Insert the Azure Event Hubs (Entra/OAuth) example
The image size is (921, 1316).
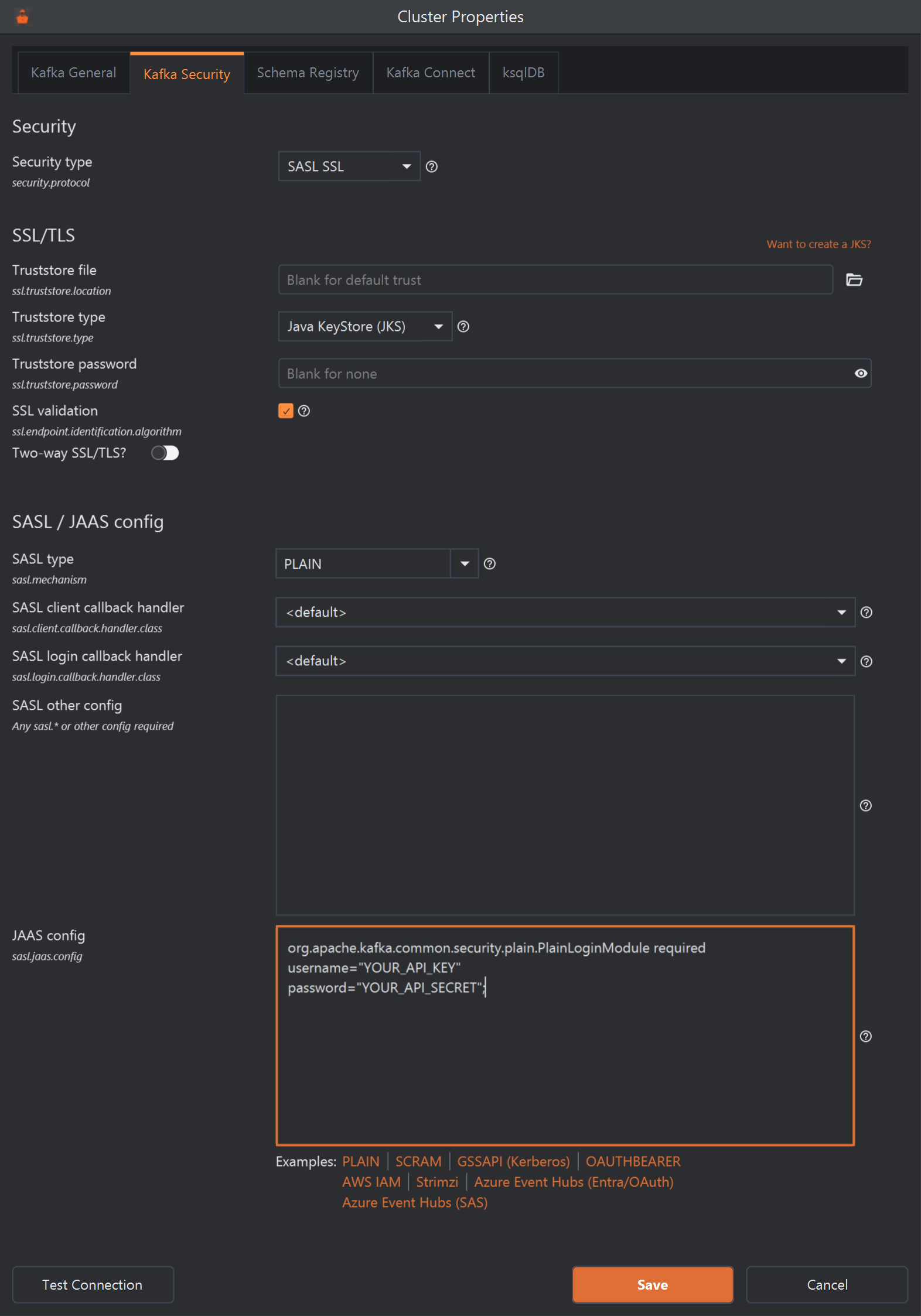pos(574,1182)
